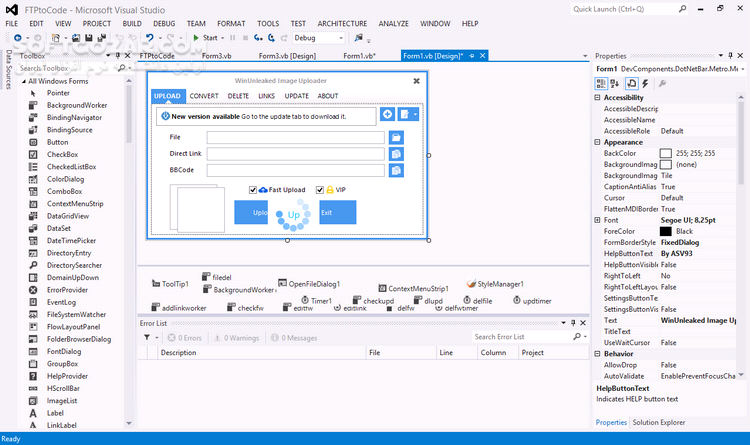Image resolution: width=750 pixels, height=445 pixels.
Task: Collapse the Accessibility property category
Action: tap(597, 97)
